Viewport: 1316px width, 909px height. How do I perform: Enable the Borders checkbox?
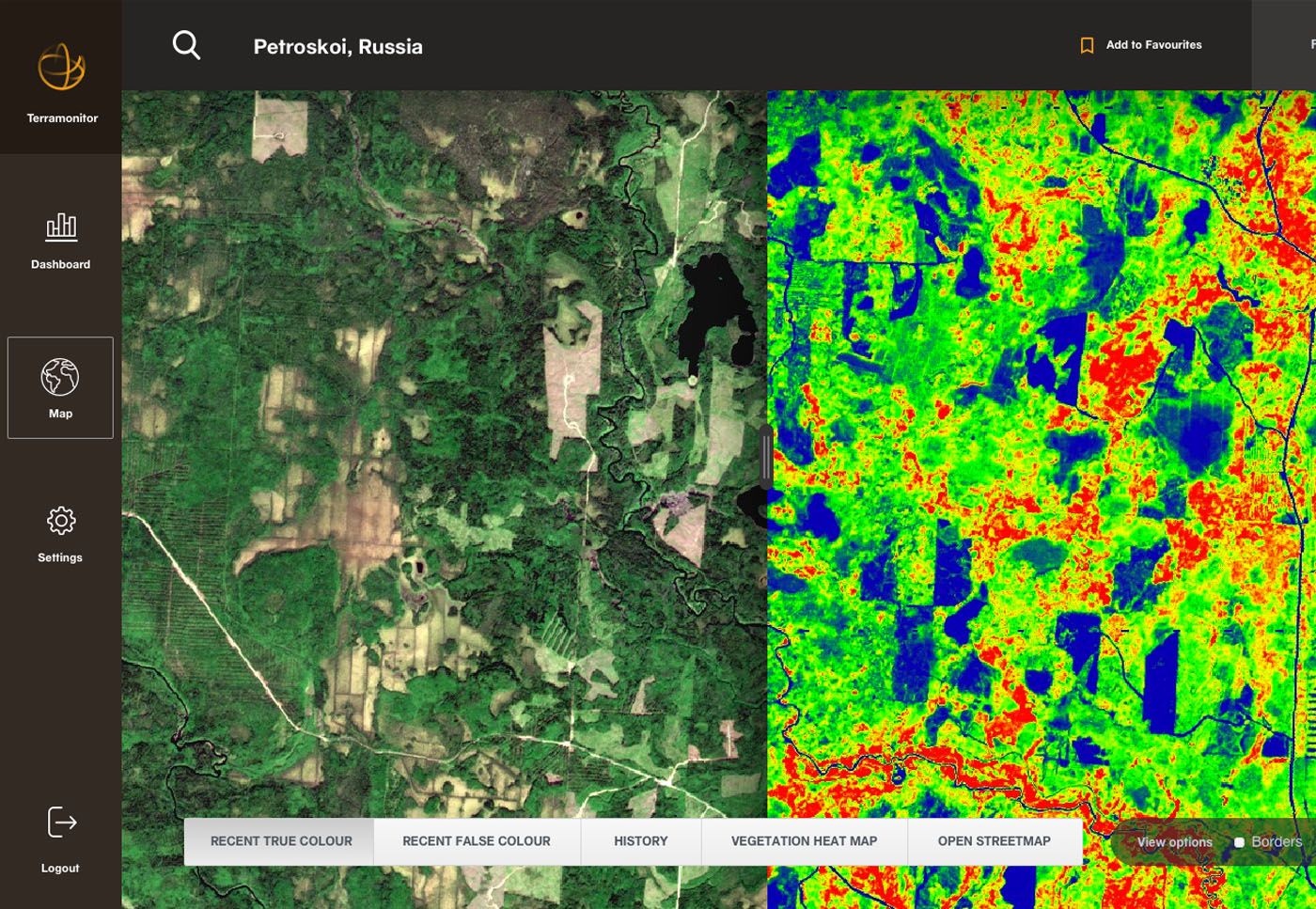pyautogui.click(x=1239, y=842)
